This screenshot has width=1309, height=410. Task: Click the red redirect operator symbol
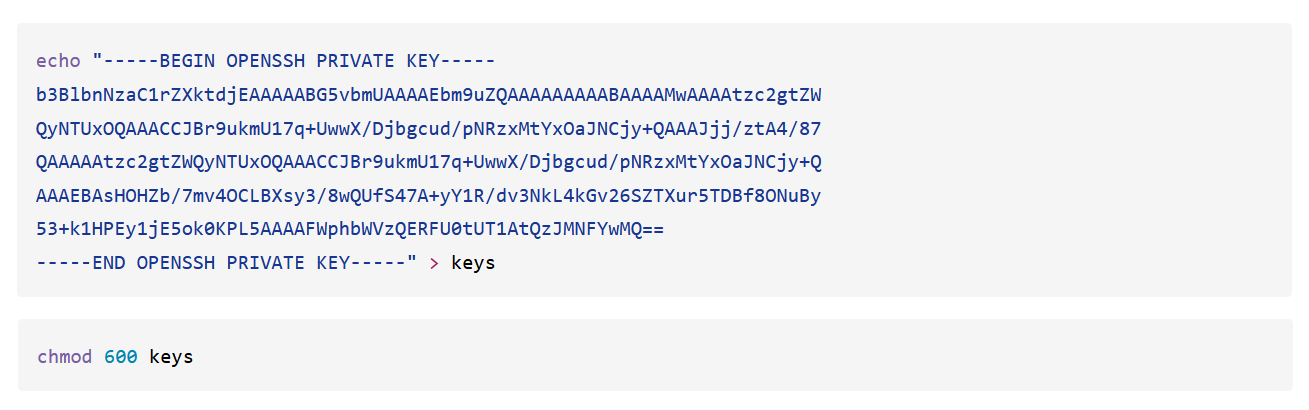pos(434,264)
